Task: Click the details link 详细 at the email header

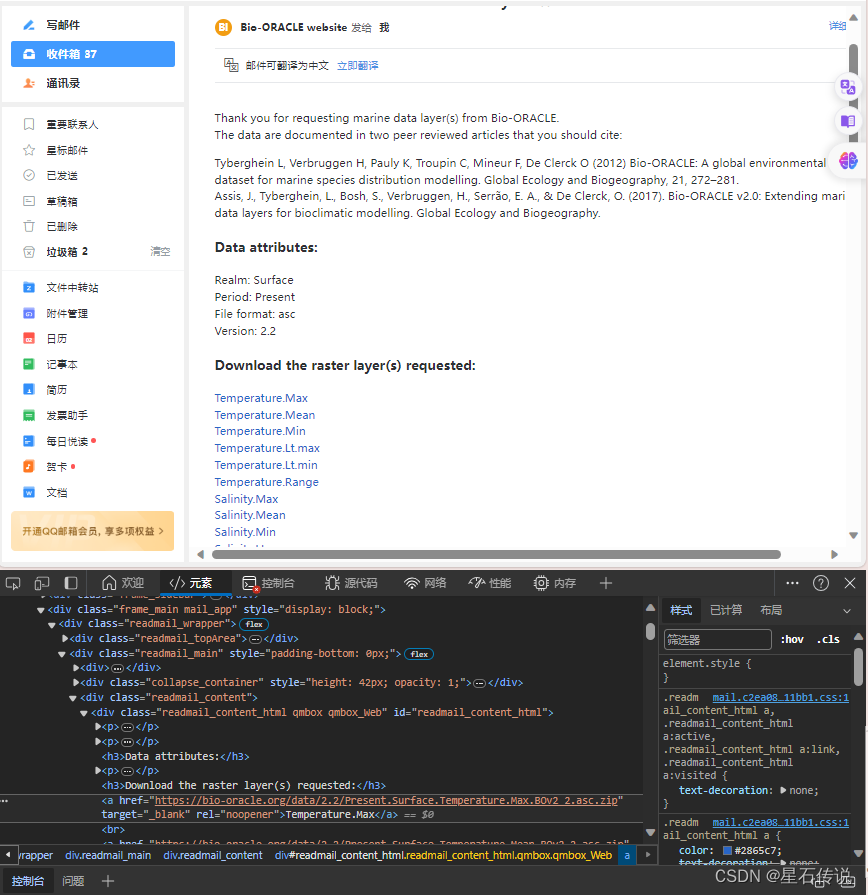Action: 837,26
